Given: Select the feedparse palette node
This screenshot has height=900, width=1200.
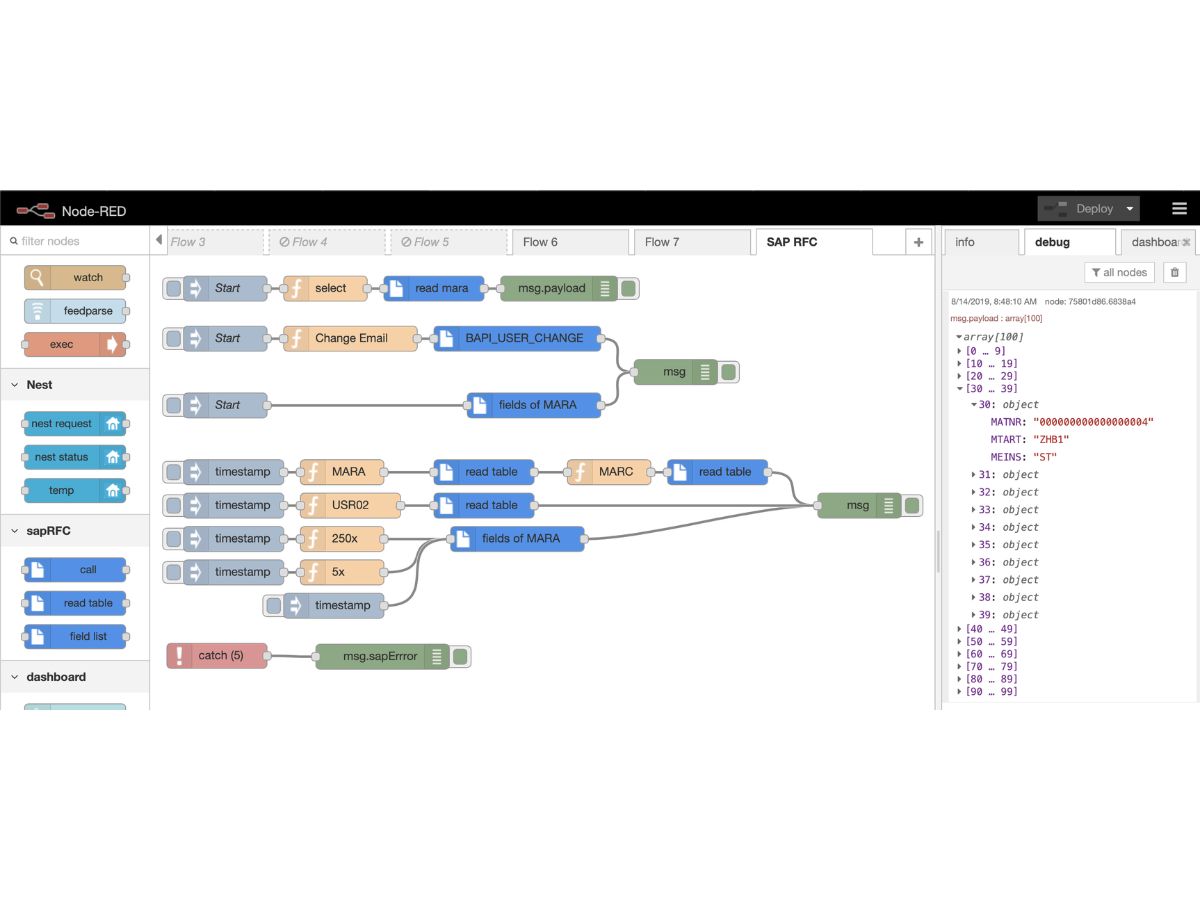Looking at the screenshot, I should pos(76,311).
